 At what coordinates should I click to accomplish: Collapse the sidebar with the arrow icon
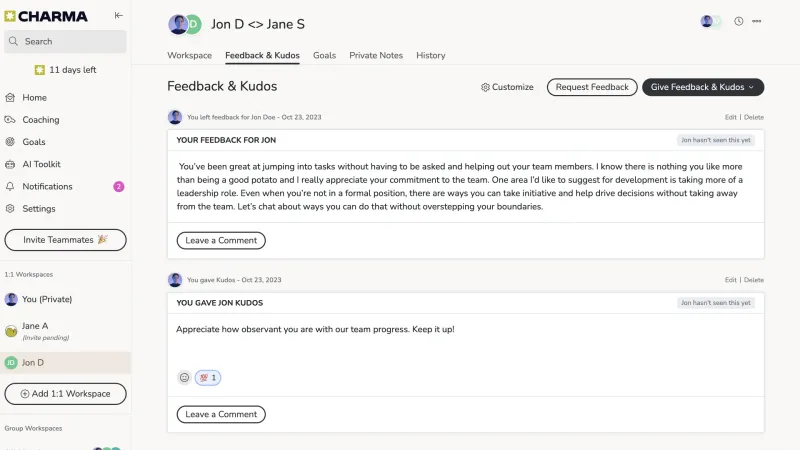pos(118,15)
